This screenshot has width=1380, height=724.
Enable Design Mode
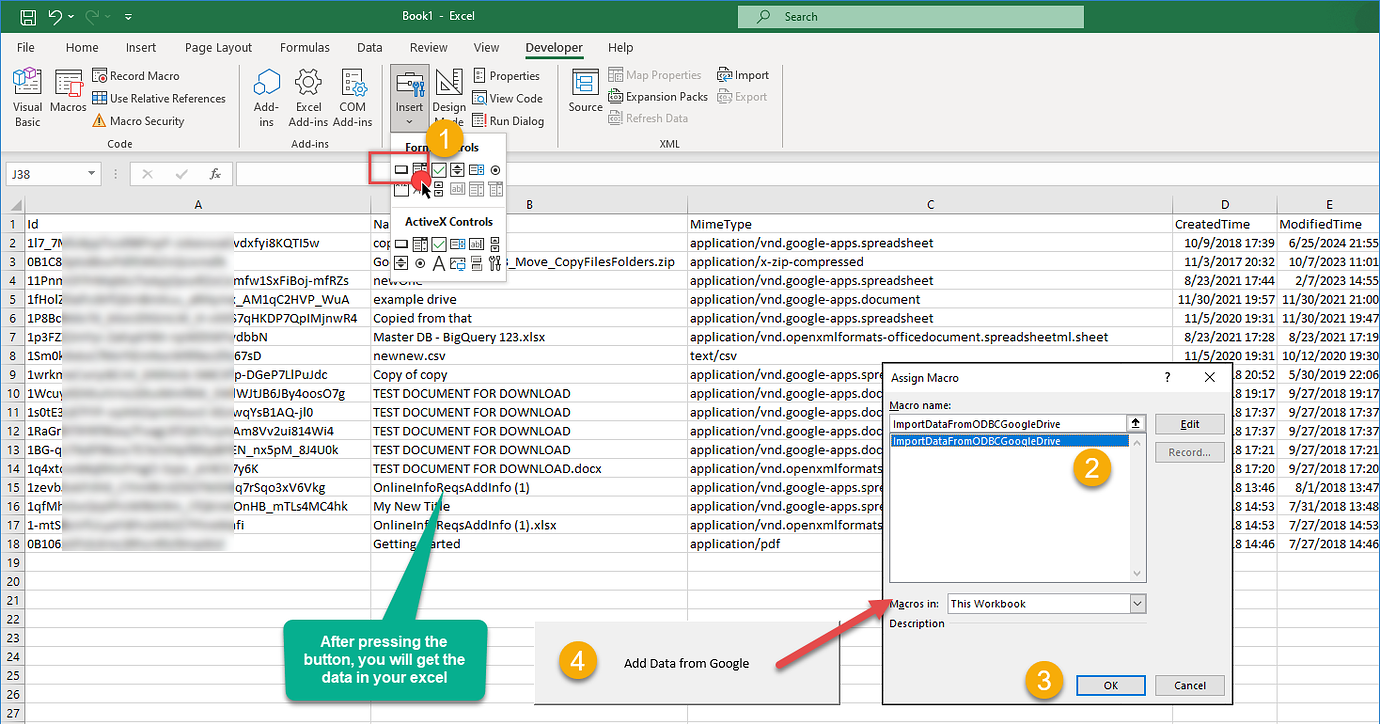tap(448, 95)
